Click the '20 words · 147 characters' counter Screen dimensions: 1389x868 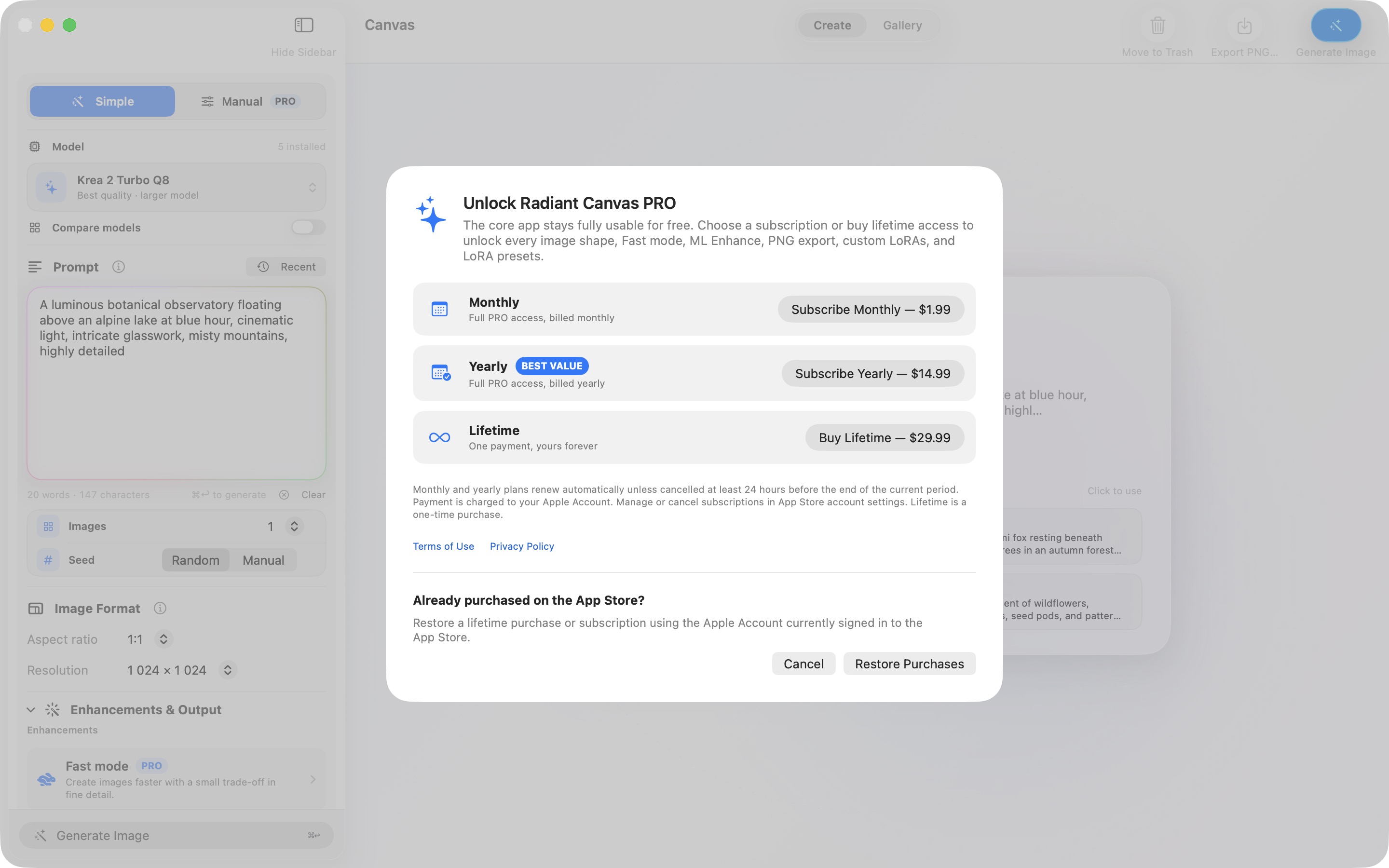pos(88,495)
